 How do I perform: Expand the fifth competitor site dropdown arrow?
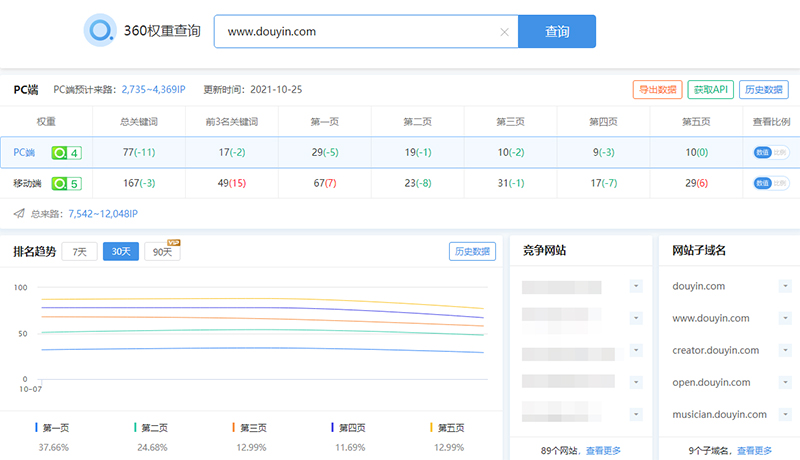pyautogui.click(x=636, y=414)
